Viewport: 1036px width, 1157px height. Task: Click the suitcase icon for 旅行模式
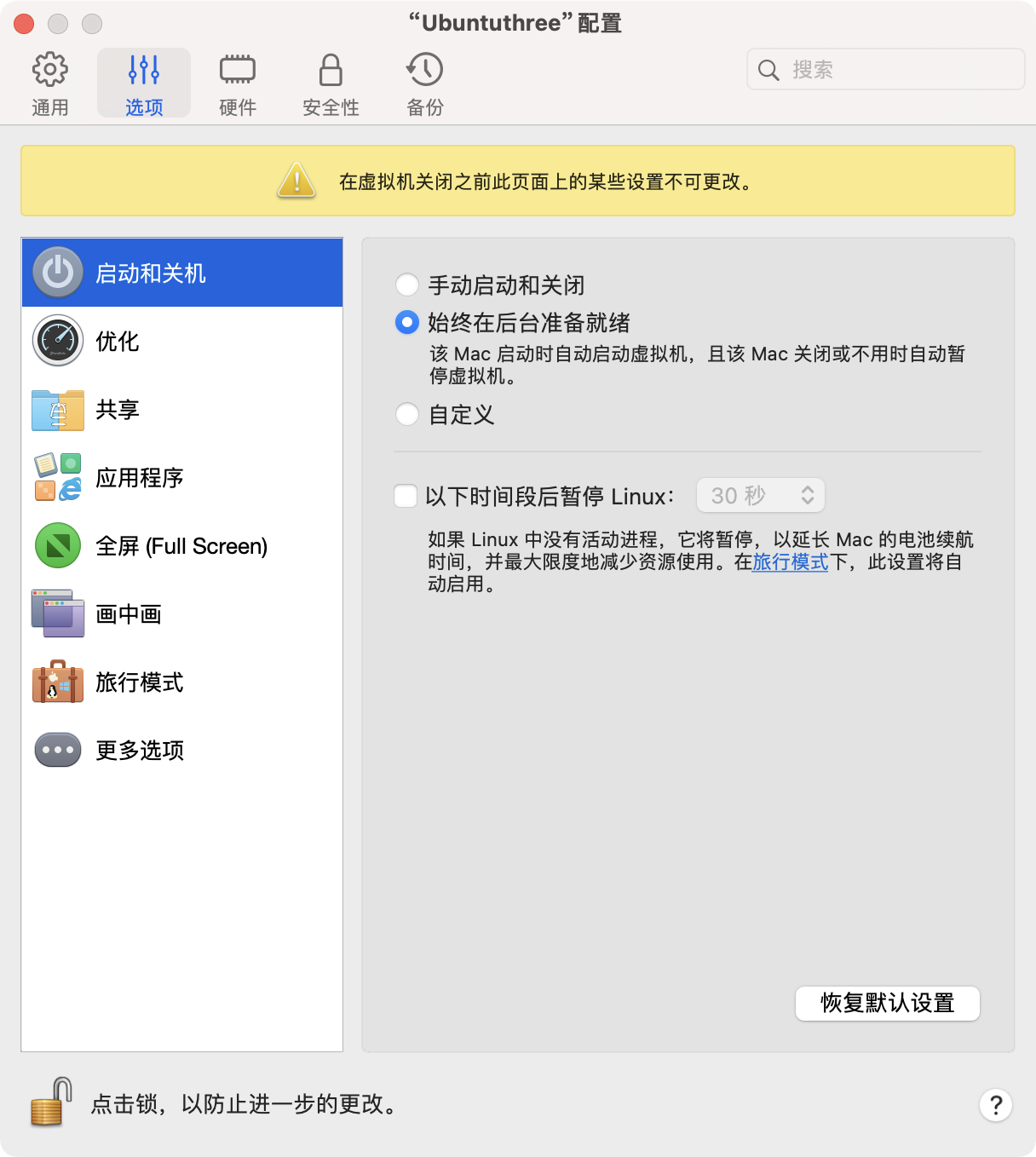click(58, 682)
